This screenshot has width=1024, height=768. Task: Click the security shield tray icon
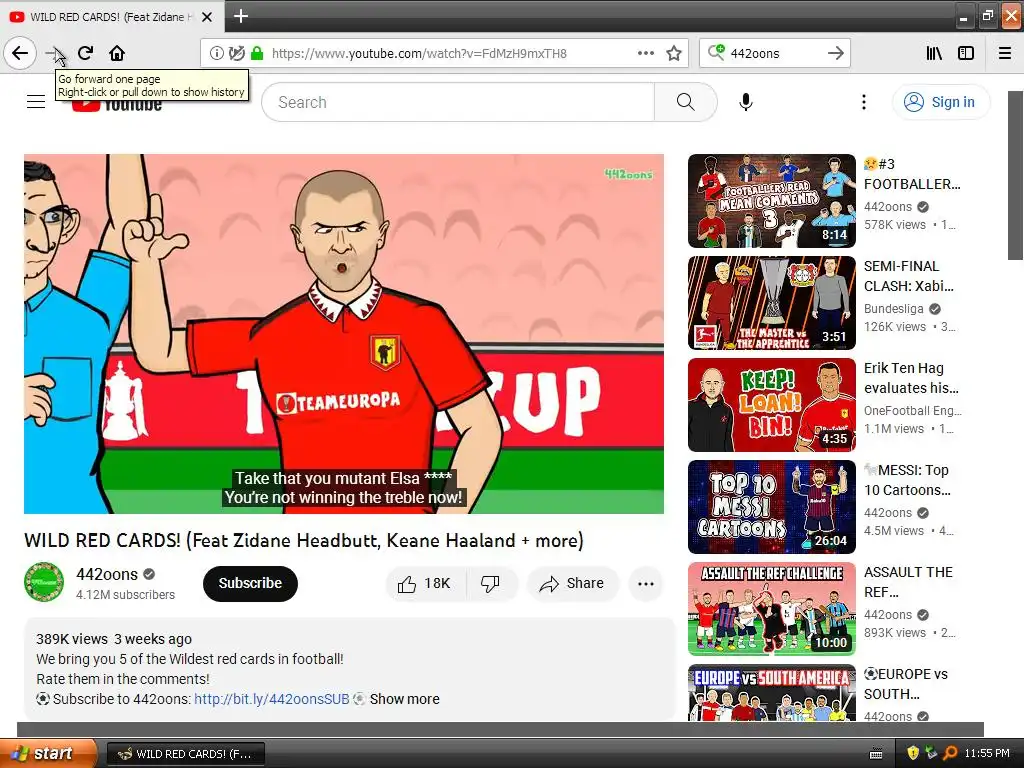tap(912, 753)
